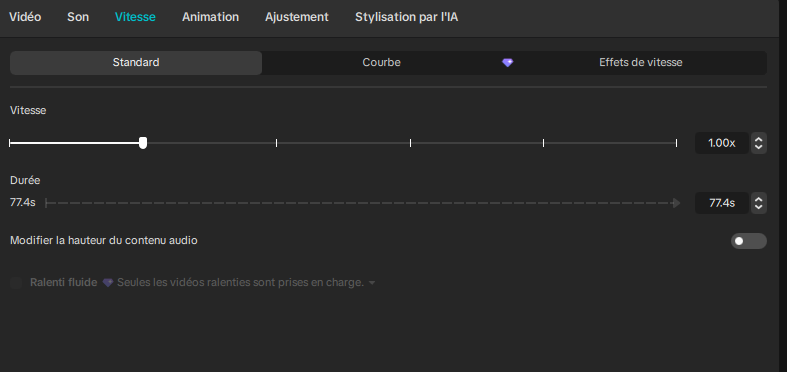Screen dimensions: 787x372
Task: Open the Animation tab
Action: click(x=210, y=17)
